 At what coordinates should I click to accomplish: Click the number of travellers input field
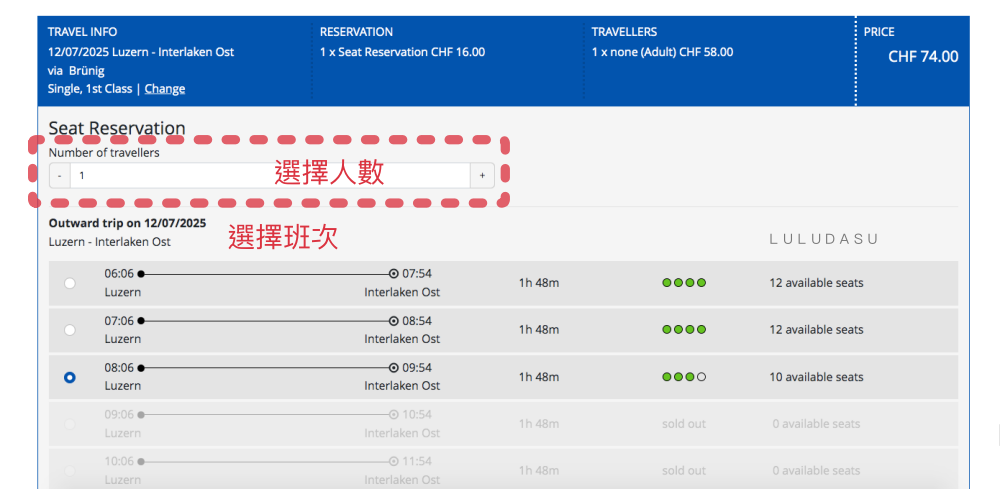point(270,175)
